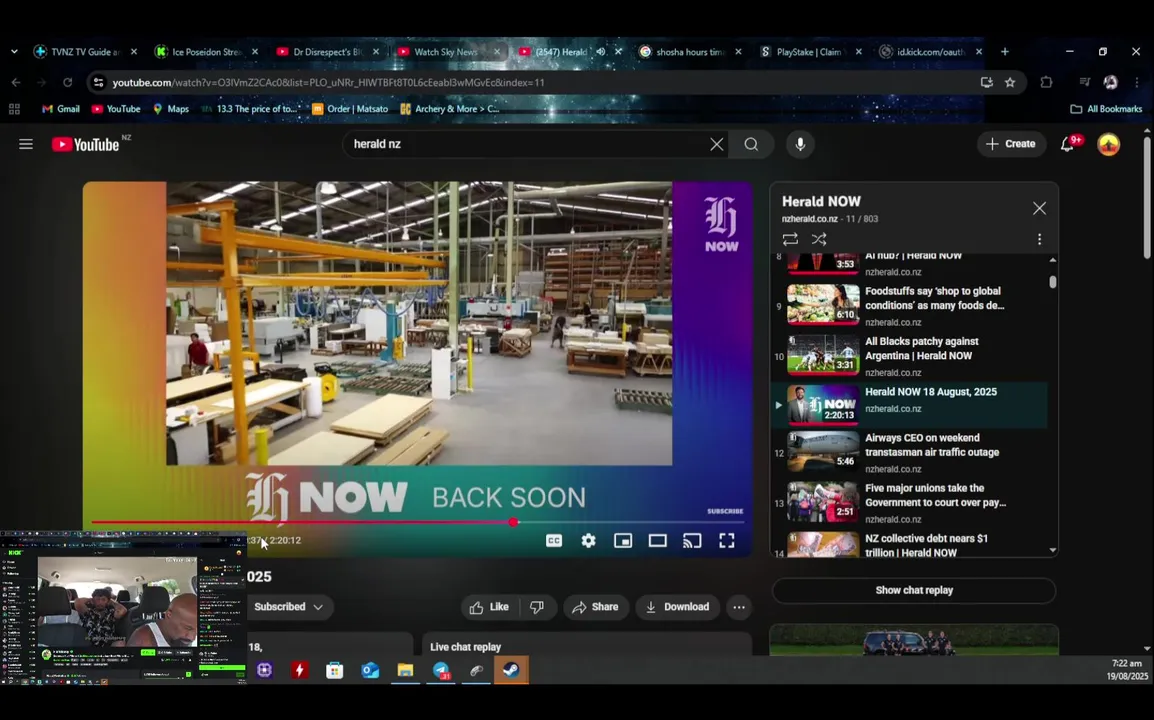The height and width of the screenshot is (720, 1154).
Task: Open Steam from the taskbar
Action: (x=511, y=670)
